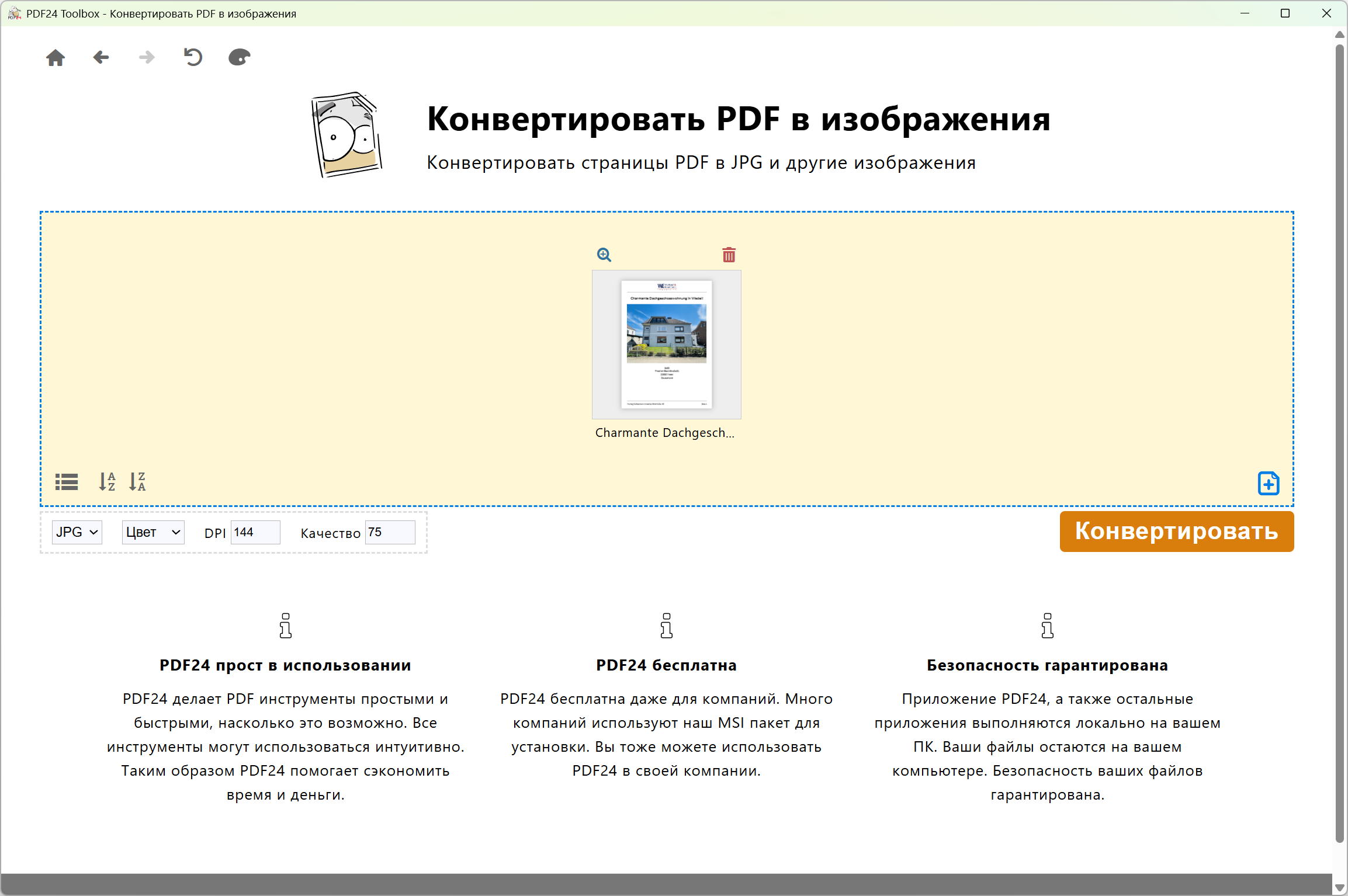The width and height of the screenshot is (1348, 896).
Task: Click the title 'Конвертировать PDF в изображения'
Action: (739, 119)
